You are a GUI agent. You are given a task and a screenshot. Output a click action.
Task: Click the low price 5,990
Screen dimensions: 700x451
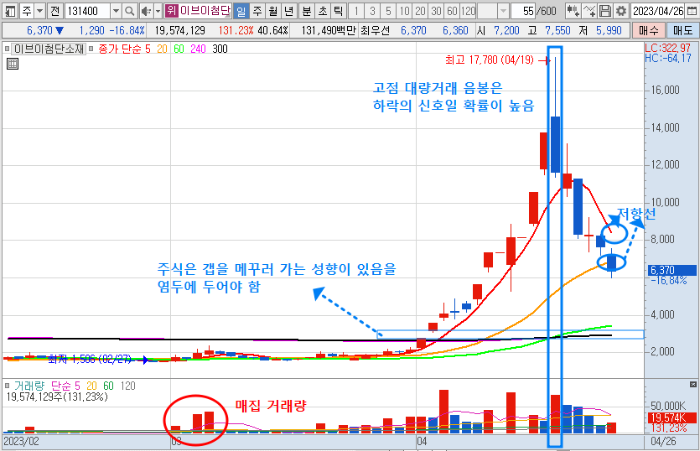point(608,31)
